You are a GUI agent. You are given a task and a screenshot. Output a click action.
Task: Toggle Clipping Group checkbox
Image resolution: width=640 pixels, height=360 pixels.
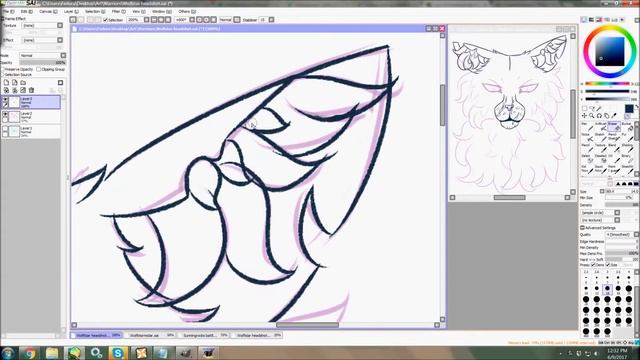pos(39,69)
